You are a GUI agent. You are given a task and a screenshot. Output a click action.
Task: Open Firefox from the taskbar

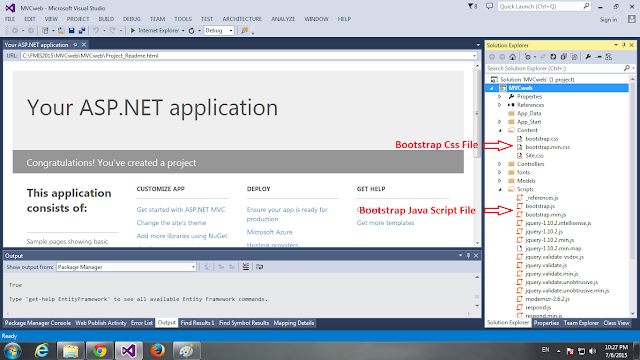coord(158,351)
